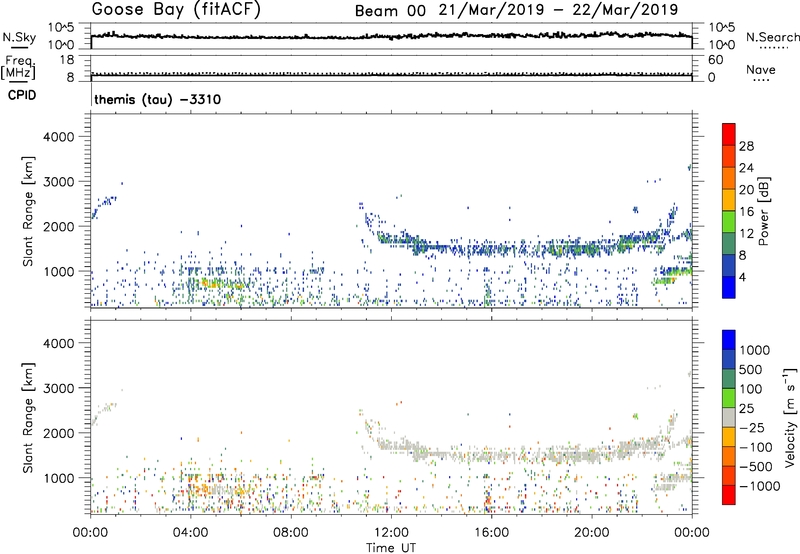The width and height of the screenshot is (800, 554).
Task: Click the "-100" label on the velocity colorbar
Action: coord(756,447)
